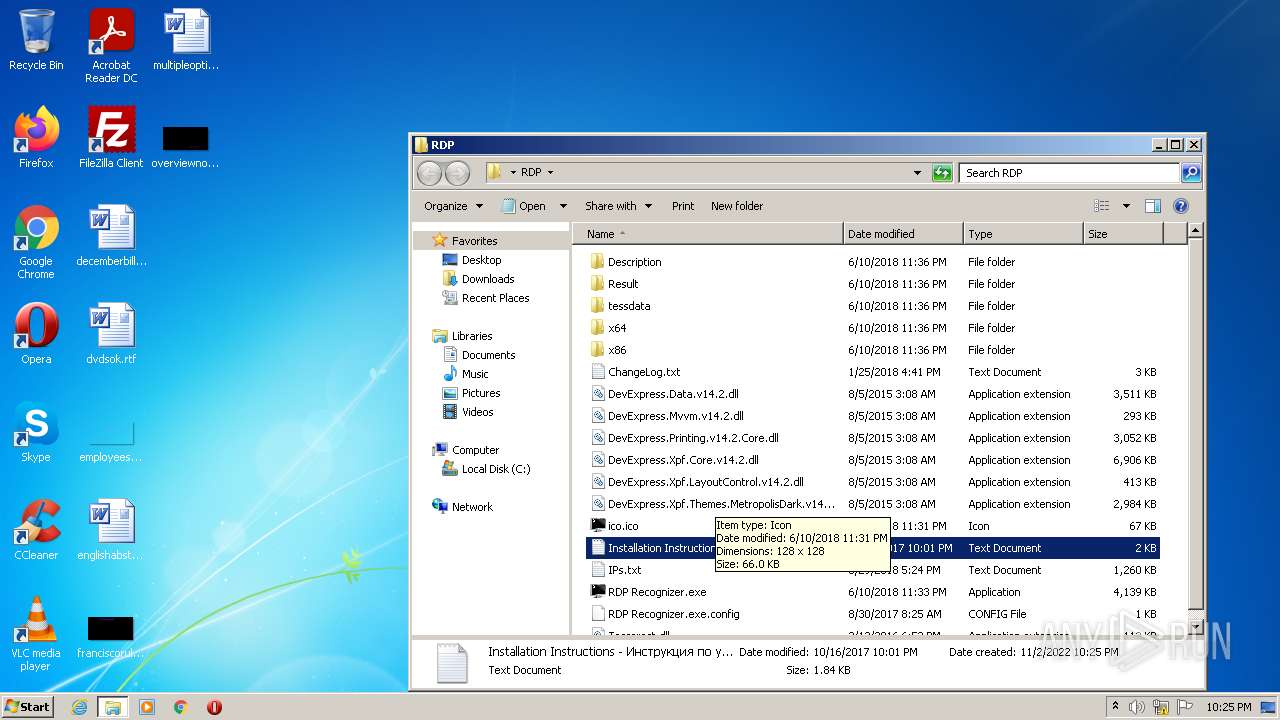Sort files by Name column
Viewport: 1280px width, 720px height.
(x=707, y=234)
